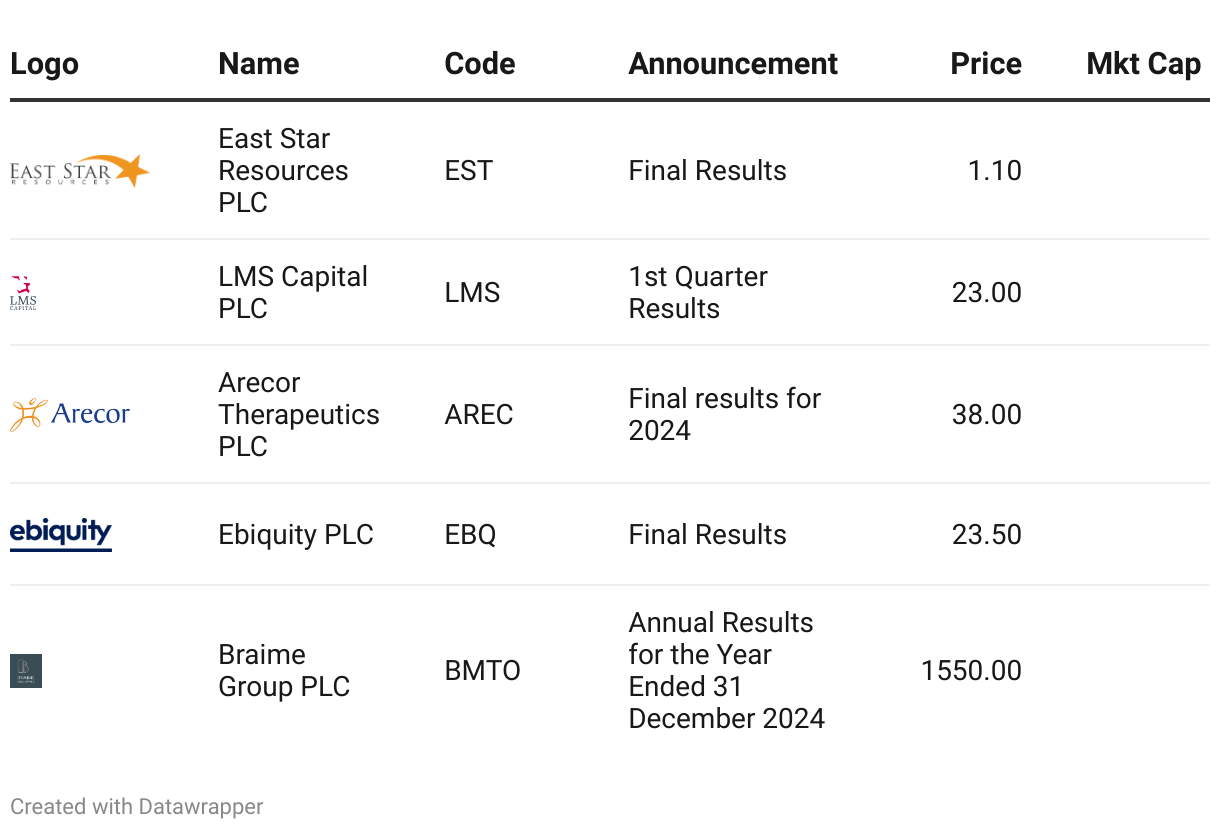The image size is (1220, 830).
Task: Click the Mkt Cap column header
Action: pos(1143,64)
